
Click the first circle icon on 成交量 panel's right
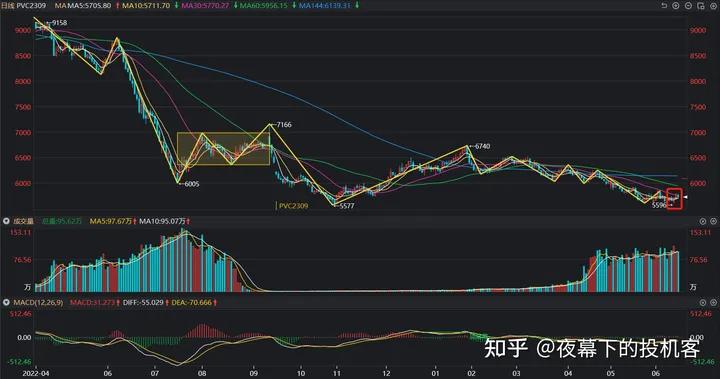[x=703, y=221]
